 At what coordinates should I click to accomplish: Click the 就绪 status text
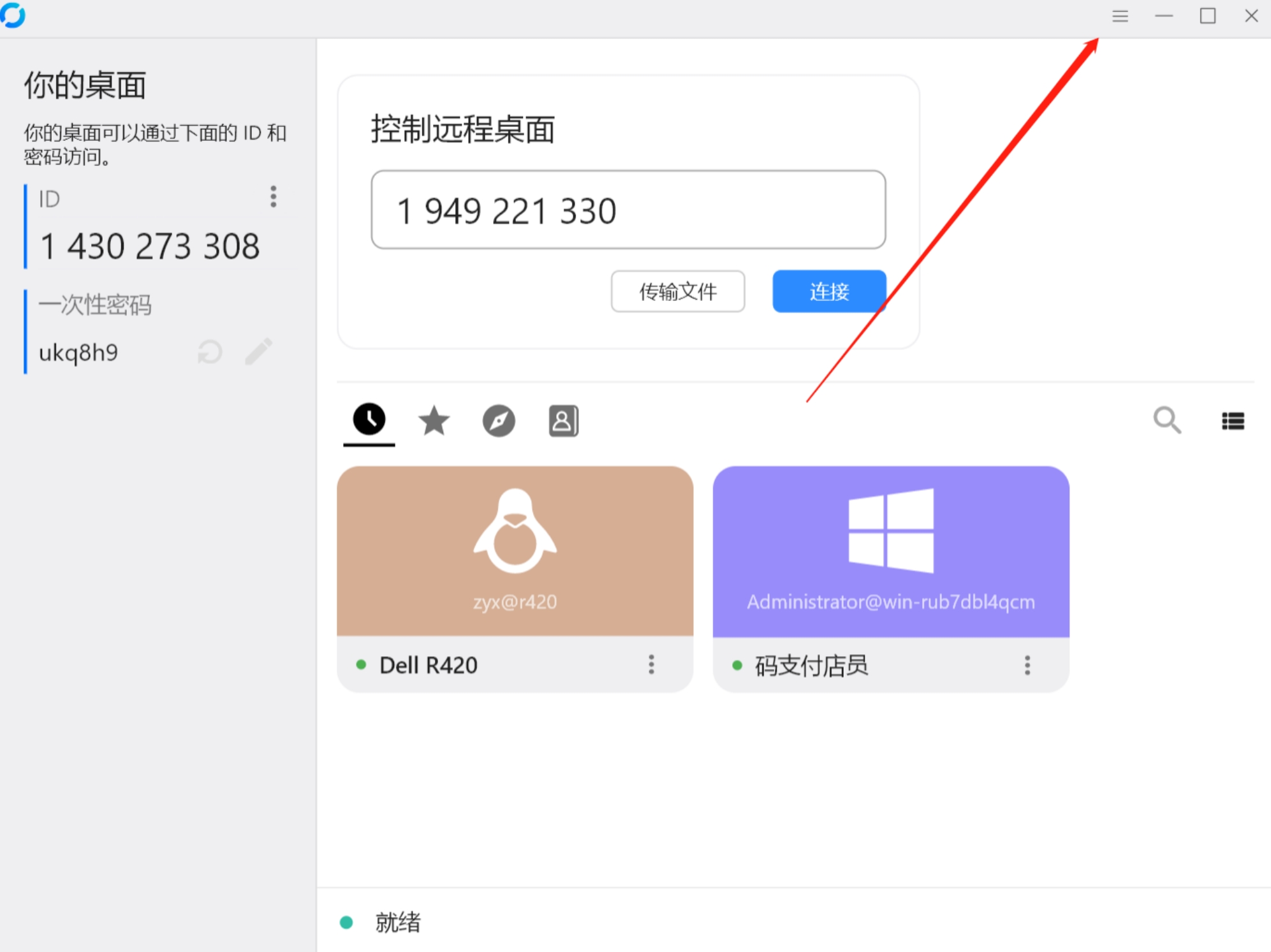pos(398,922)
